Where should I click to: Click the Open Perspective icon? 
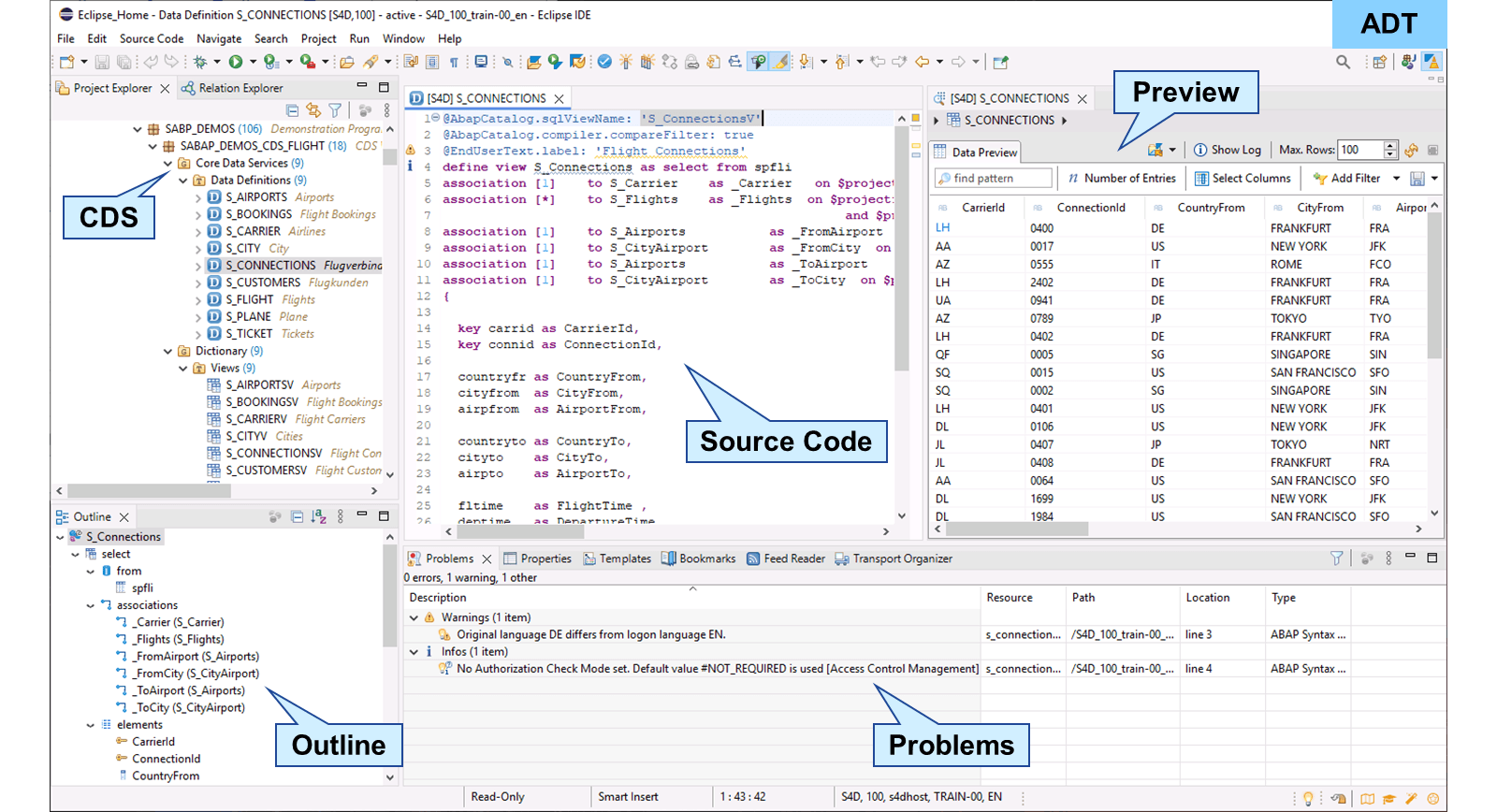click(x=1379, y=63)
